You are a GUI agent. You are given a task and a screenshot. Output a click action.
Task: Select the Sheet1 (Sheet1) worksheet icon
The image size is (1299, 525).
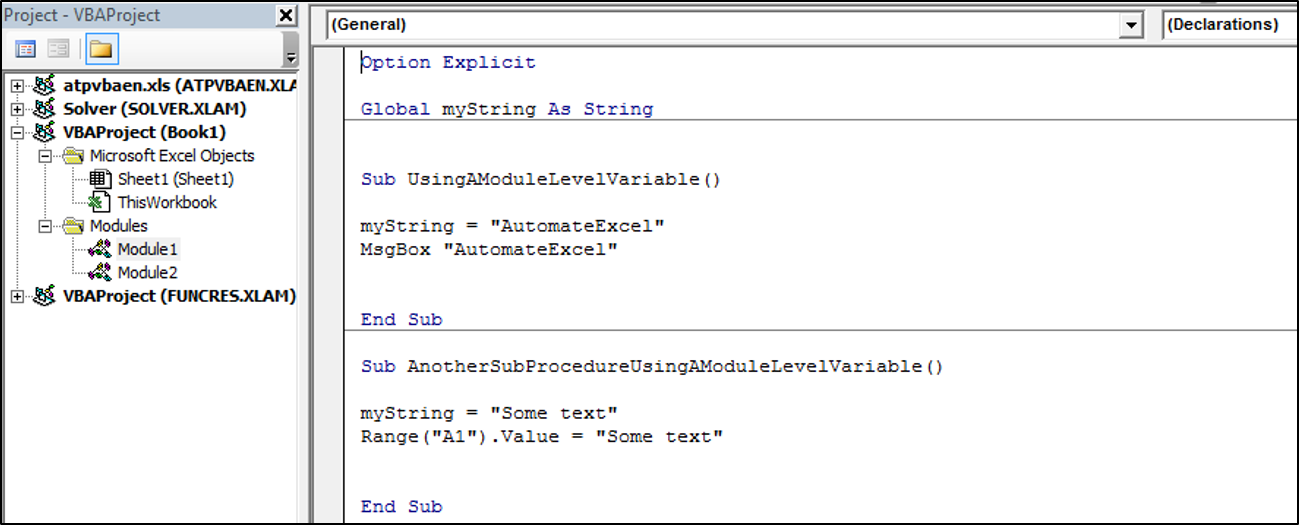(100, 179)
